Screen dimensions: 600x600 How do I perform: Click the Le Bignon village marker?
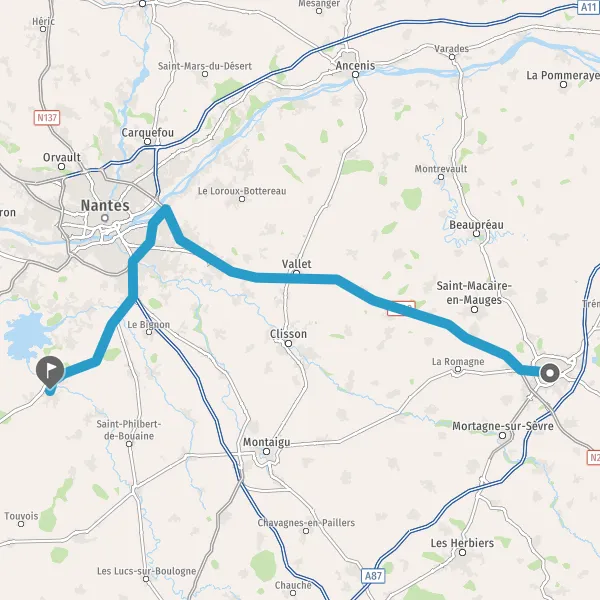[149, 332]
